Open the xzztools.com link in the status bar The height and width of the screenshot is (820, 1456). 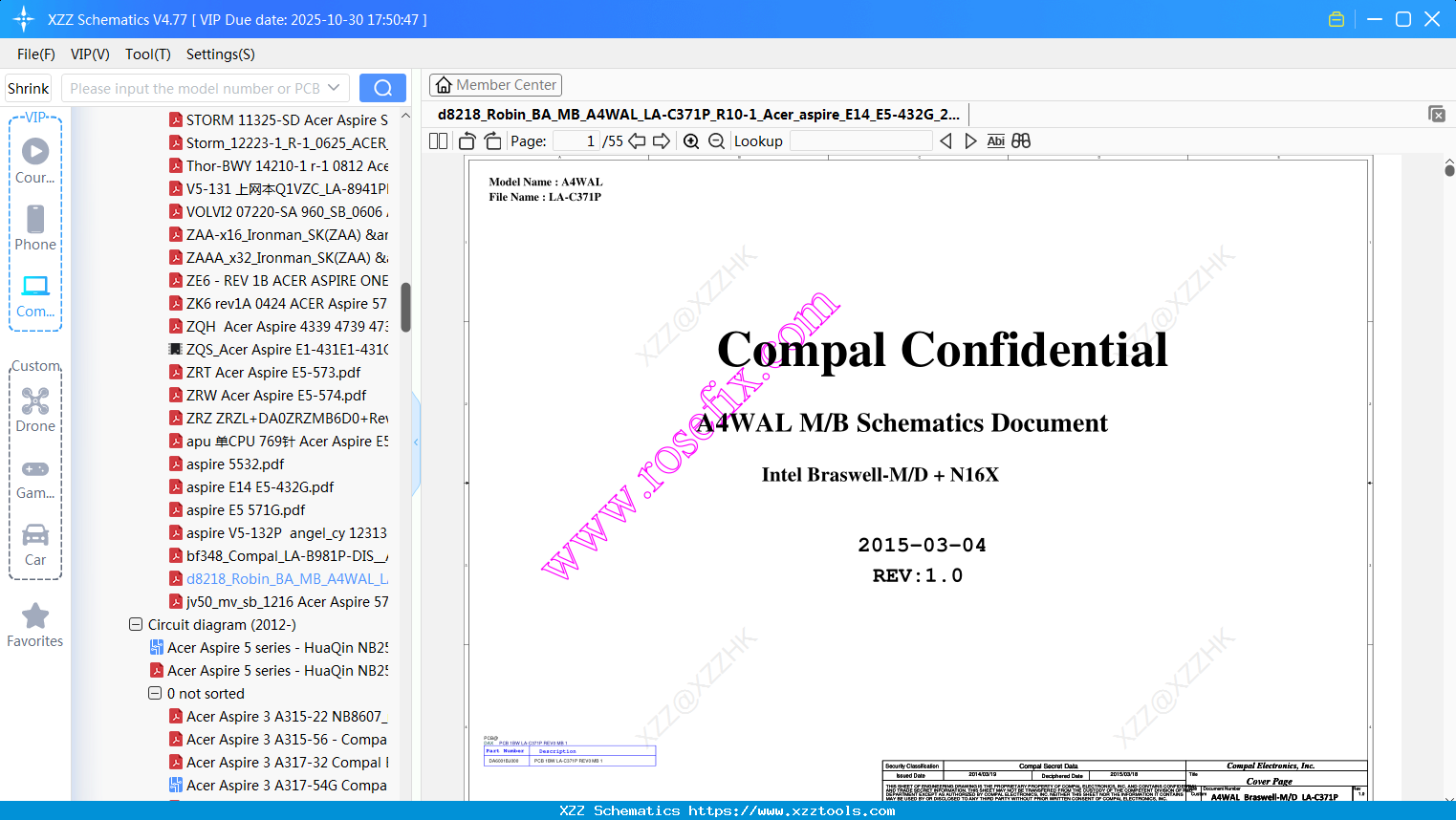click(x=792, y=811)
